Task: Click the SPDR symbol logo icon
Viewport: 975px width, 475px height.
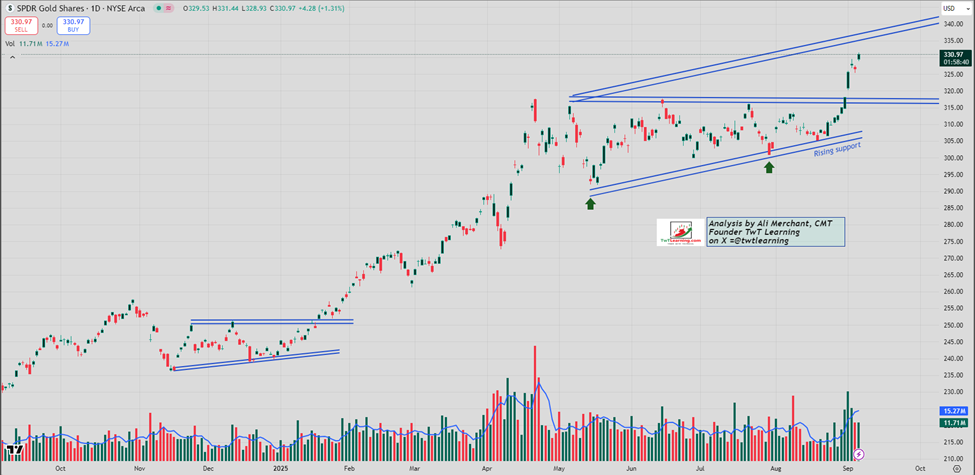Action: (10, 7)
